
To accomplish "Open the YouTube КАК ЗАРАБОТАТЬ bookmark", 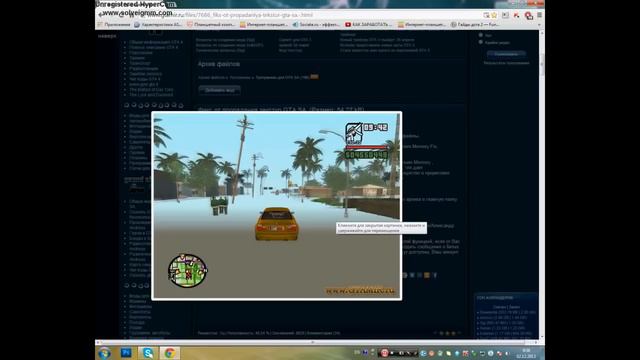I will [x=369, y=25].
